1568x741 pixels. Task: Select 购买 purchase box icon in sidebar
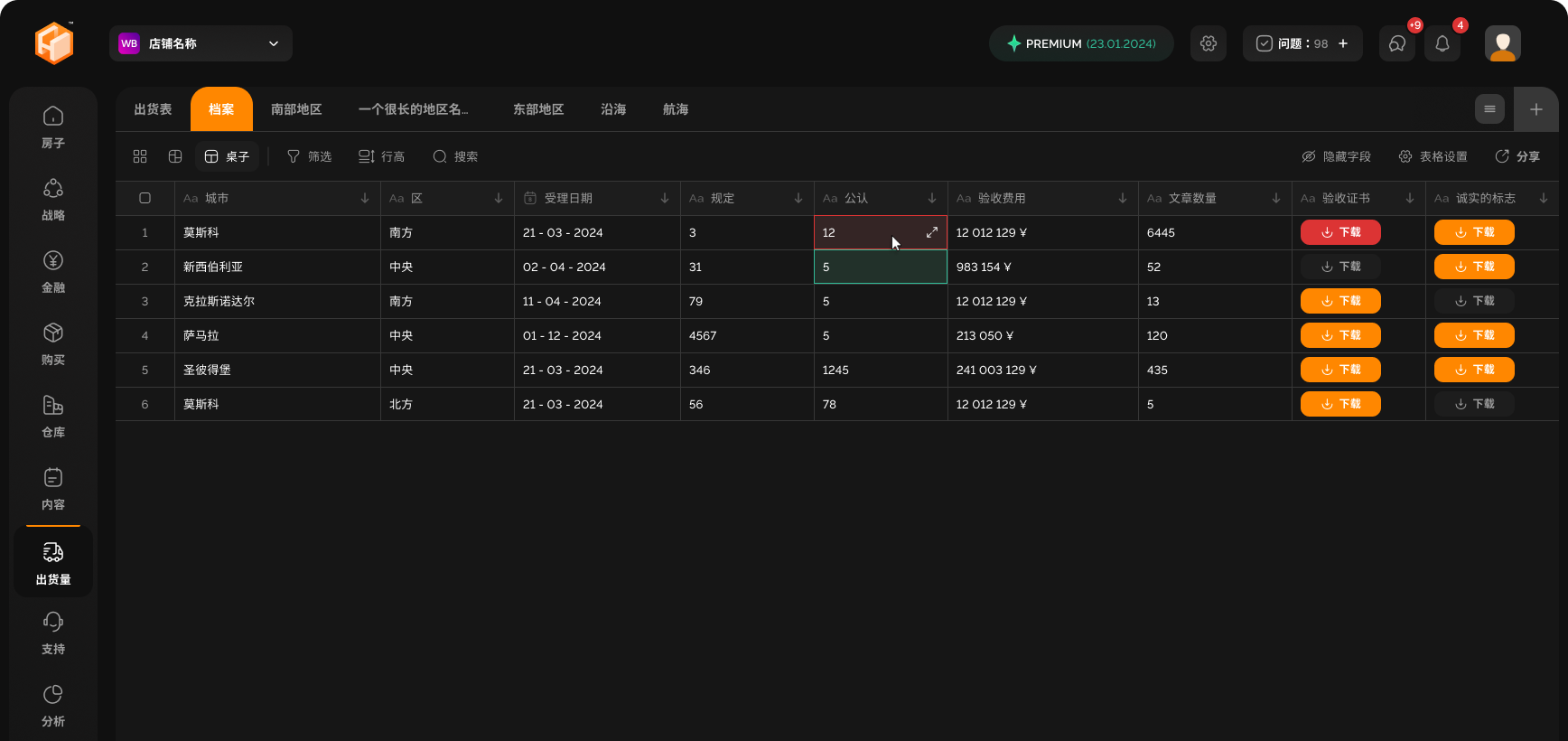point(53,343)
